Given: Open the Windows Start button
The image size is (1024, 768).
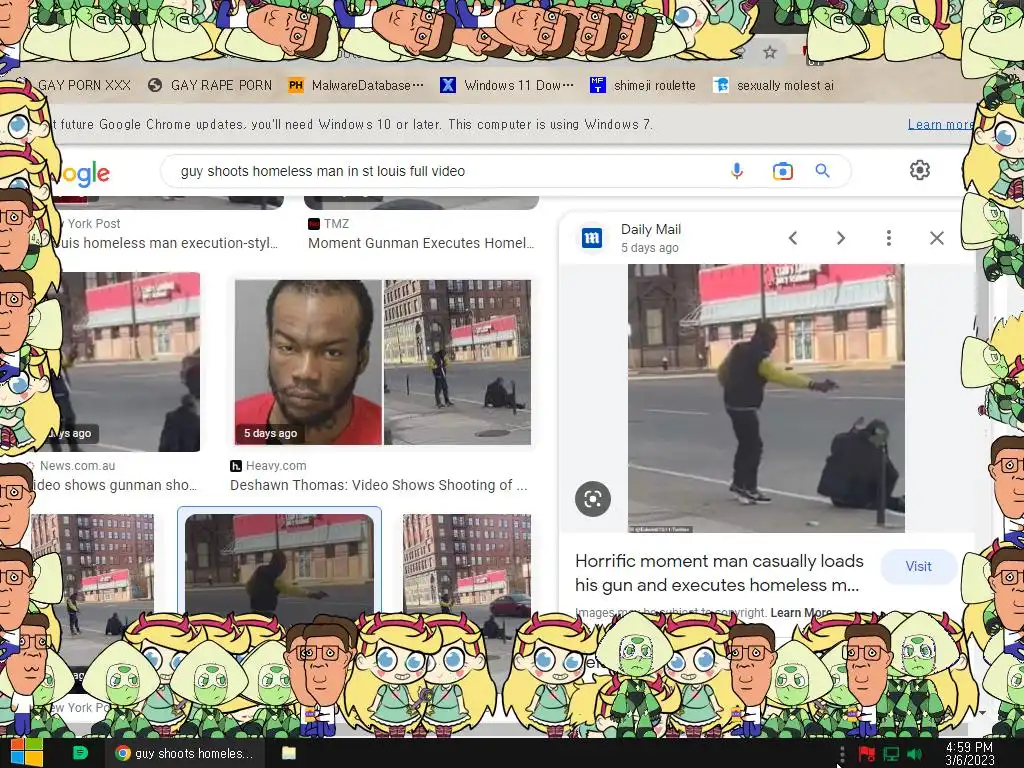Looking at the screenshot, I should pos(26,753).
